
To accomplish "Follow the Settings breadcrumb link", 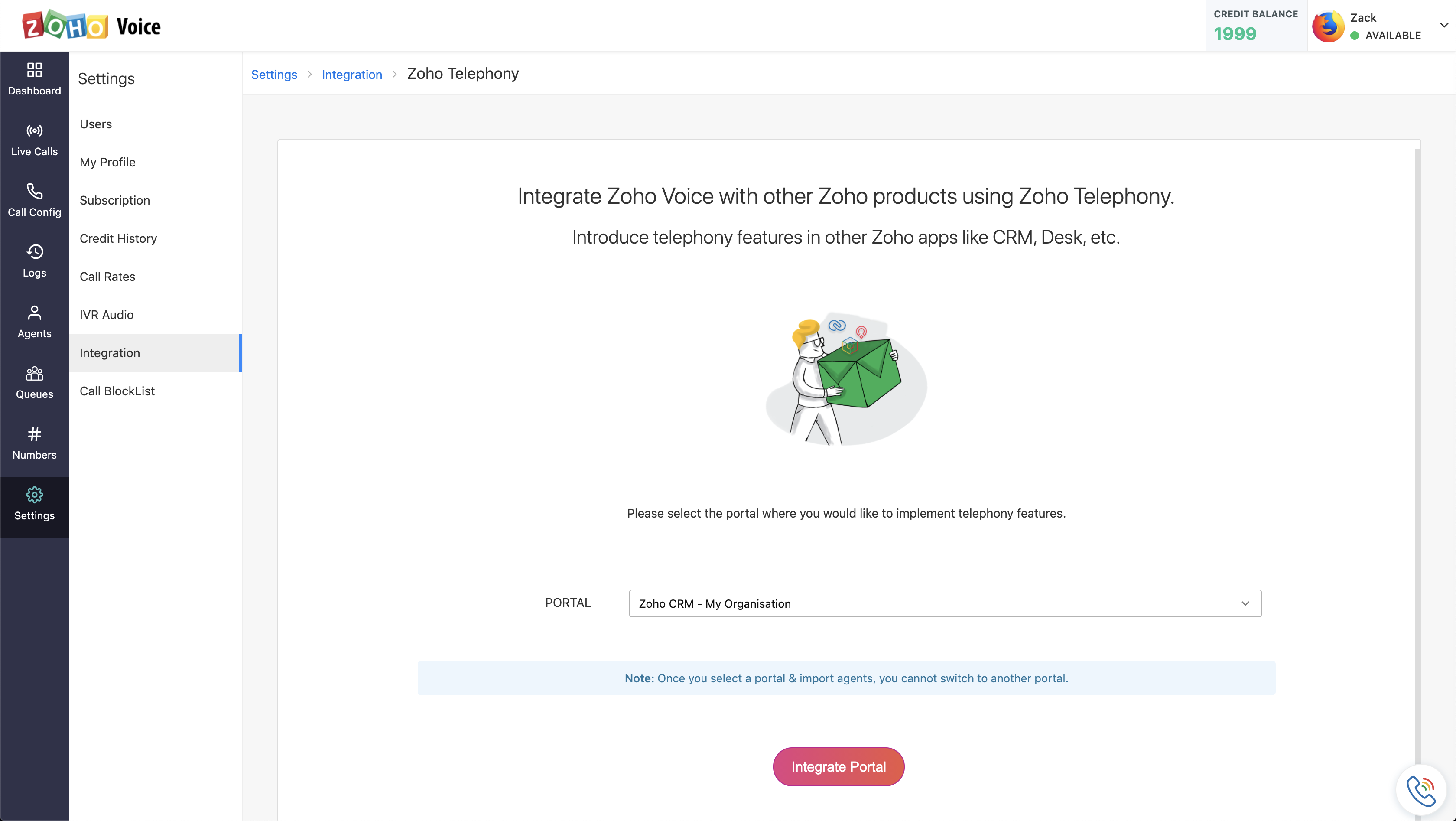I will [x=274, y=75].
